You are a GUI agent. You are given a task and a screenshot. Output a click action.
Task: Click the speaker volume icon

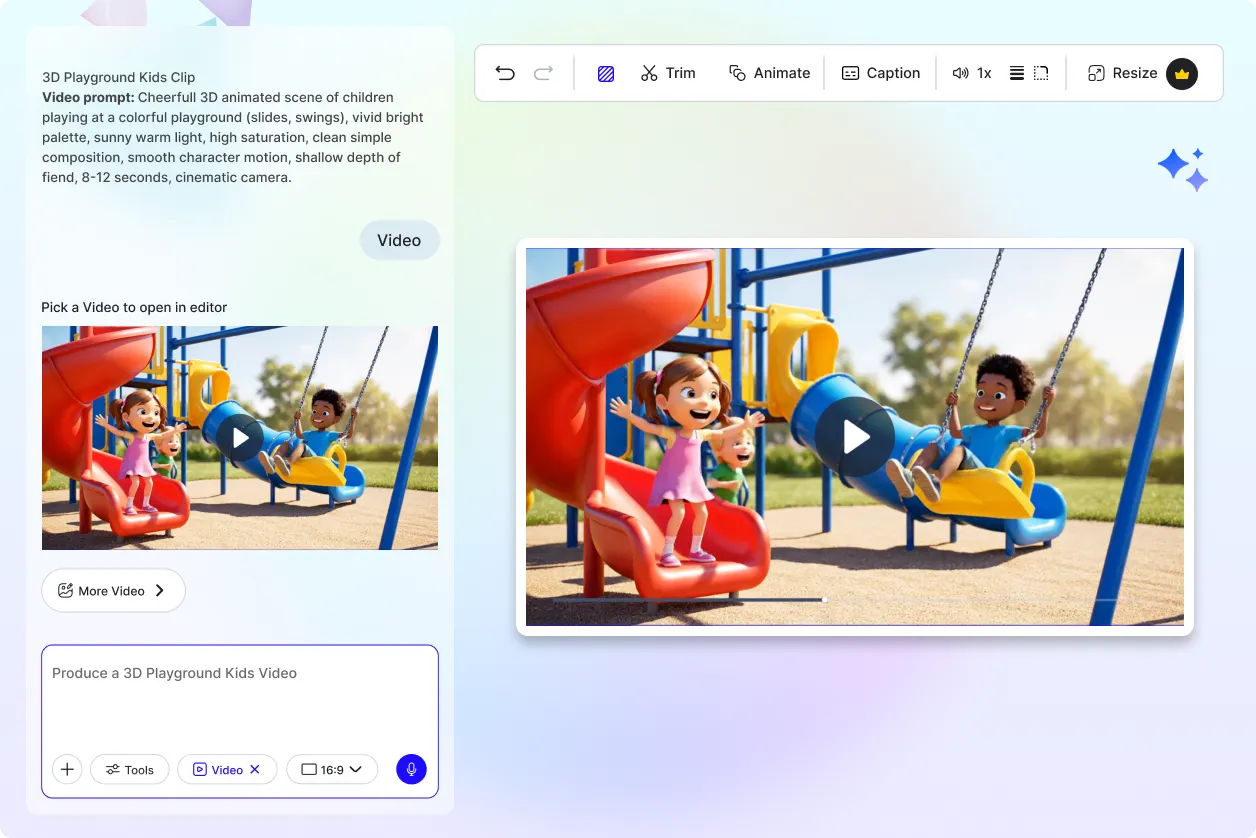pos(960,72)
